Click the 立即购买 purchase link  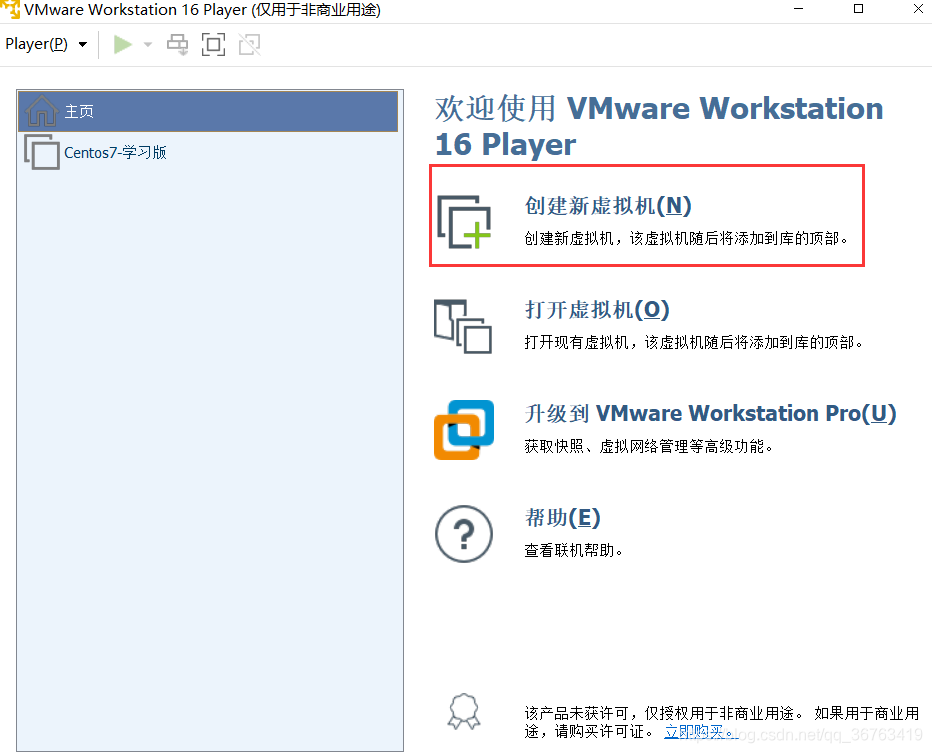tap(701, 732)
